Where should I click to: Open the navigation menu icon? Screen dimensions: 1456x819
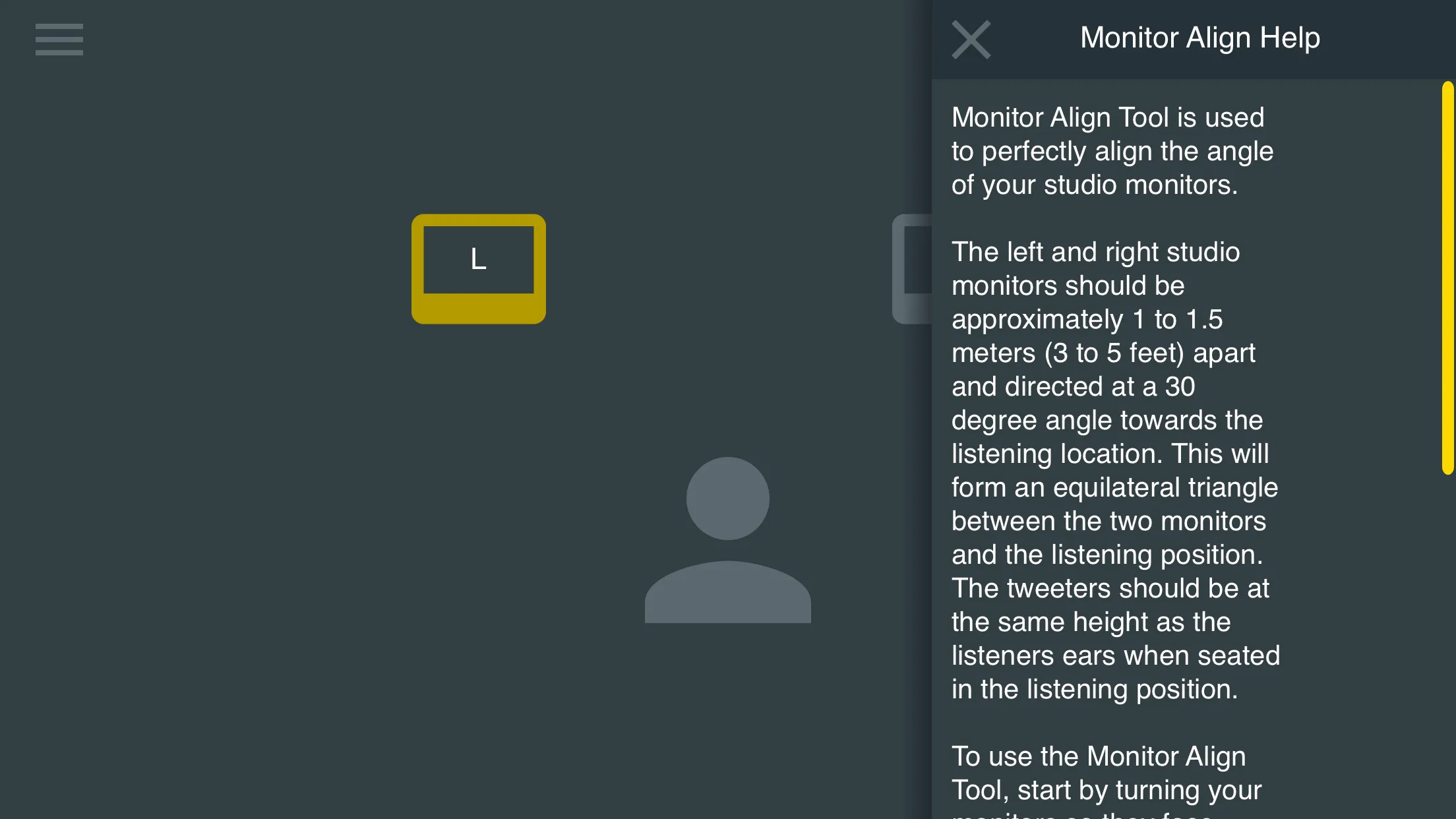pos(59,40)
